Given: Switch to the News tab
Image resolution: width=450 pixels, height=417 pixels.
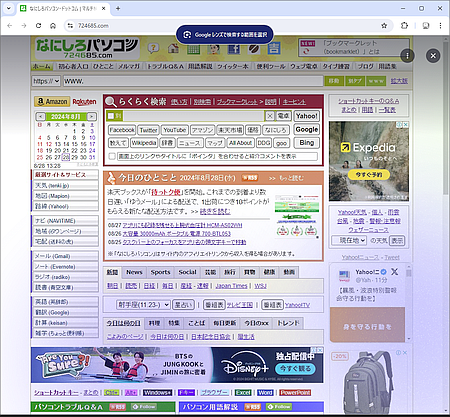Looking at the screenshot, I should pos(134,272).
